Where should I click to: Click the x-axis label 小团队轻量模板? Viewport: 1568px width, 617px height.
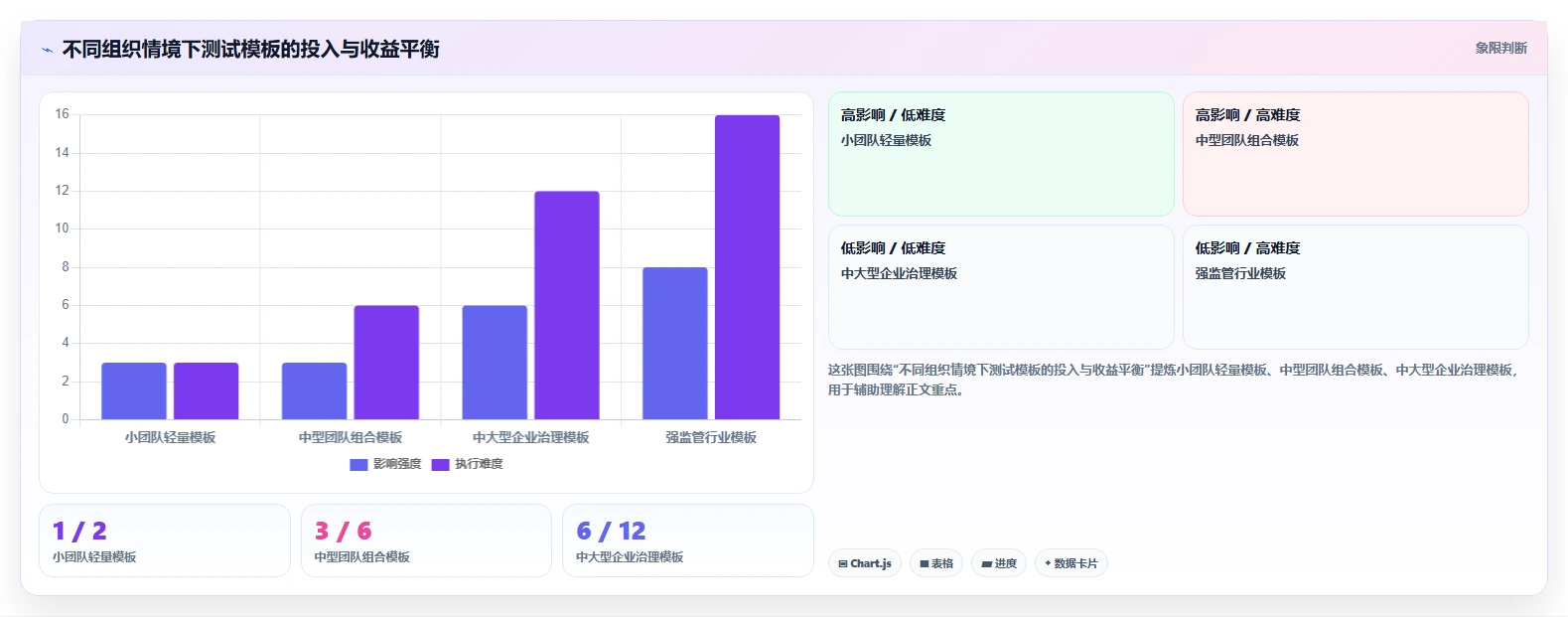(x=170, y=437)
